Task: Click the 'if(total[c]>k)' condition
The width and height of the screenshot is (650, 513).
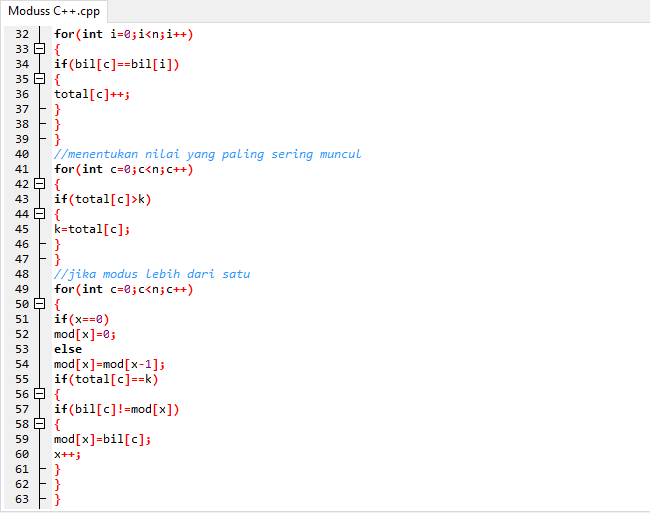Action: pos(102,199)
